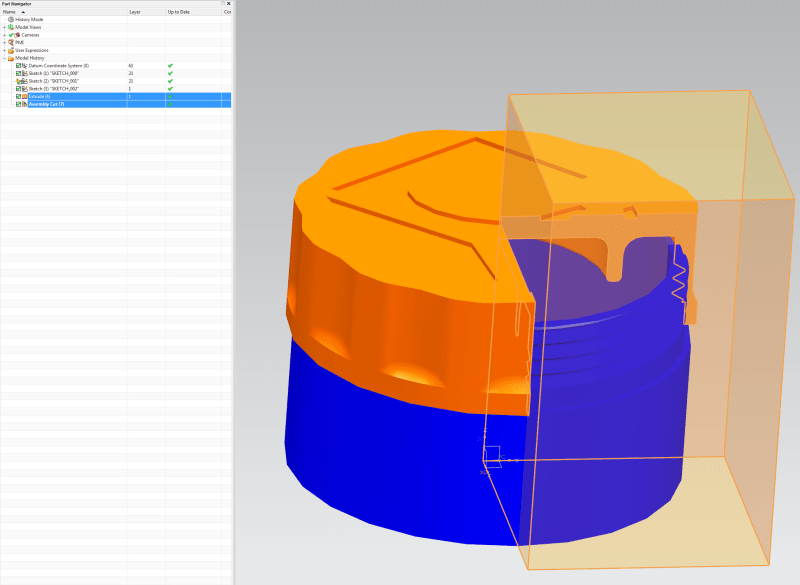Click the User Expressions folder icon

(x=11, y=50)
